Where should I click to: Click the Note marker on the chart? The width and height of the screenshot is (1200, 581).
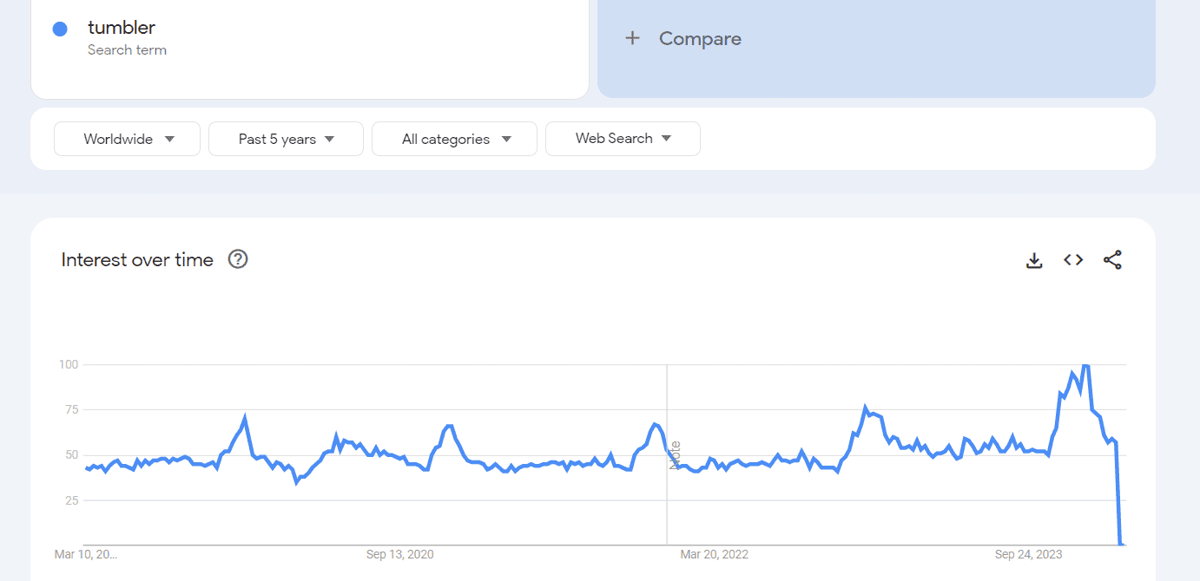(676, 455)
